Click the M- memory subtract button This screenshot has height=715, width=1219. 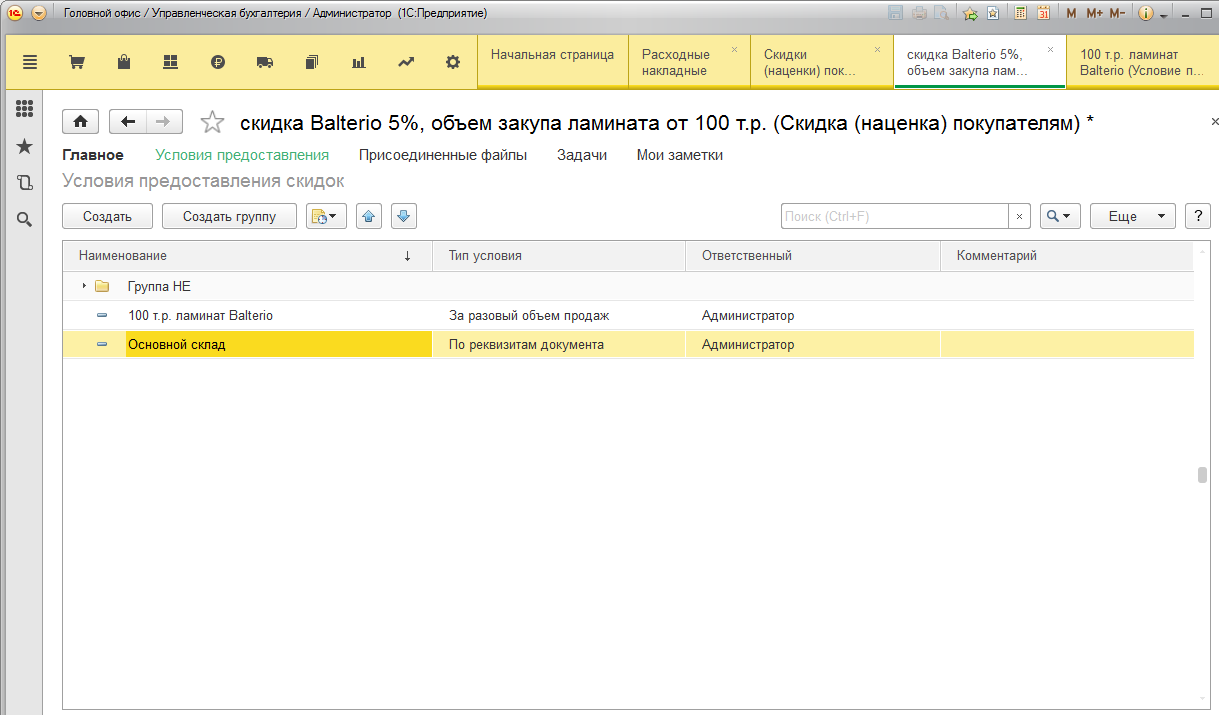click(1118, 13)
